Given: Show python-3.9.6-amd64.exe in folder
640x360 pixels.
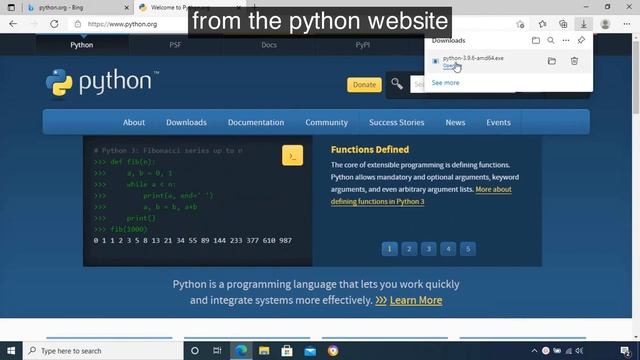Looking at the screenshot, I should [552, 61].
